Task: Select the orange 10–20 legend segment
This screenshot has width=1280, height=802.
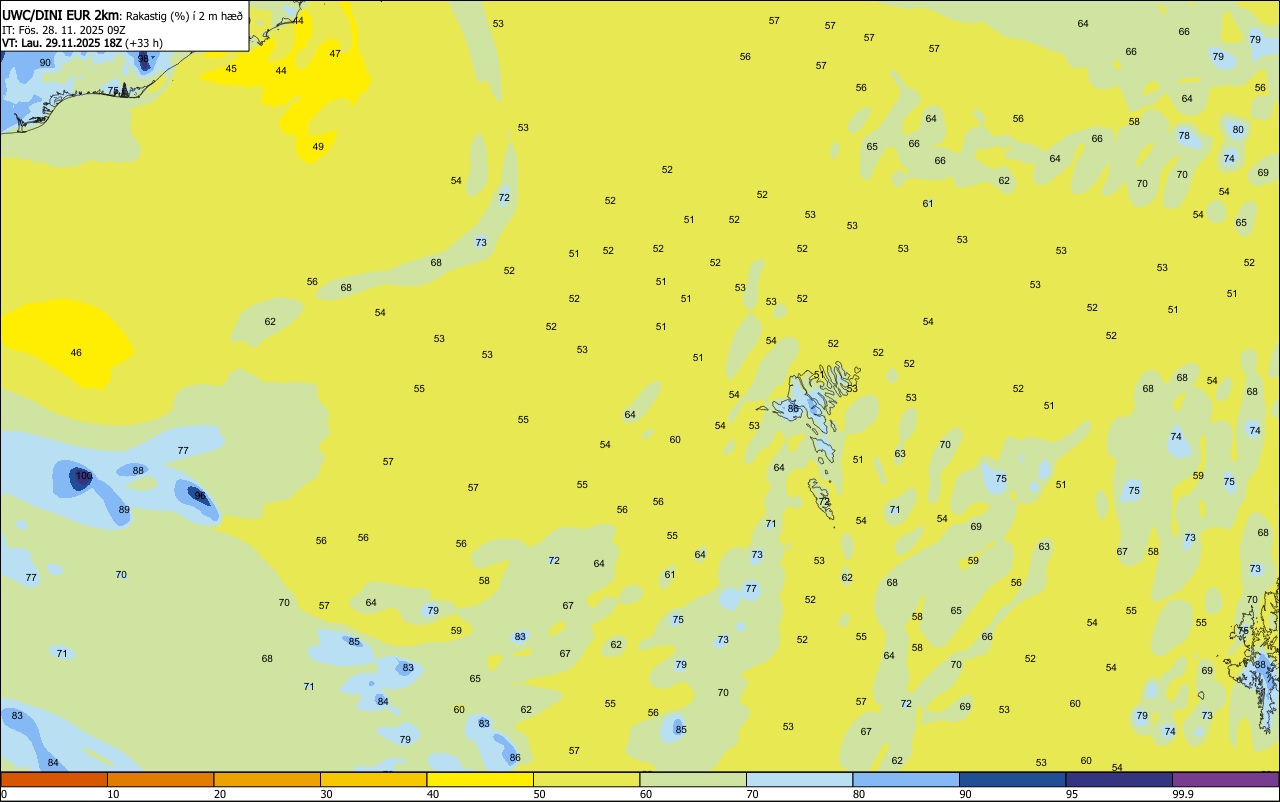Action: click(160, 779)
